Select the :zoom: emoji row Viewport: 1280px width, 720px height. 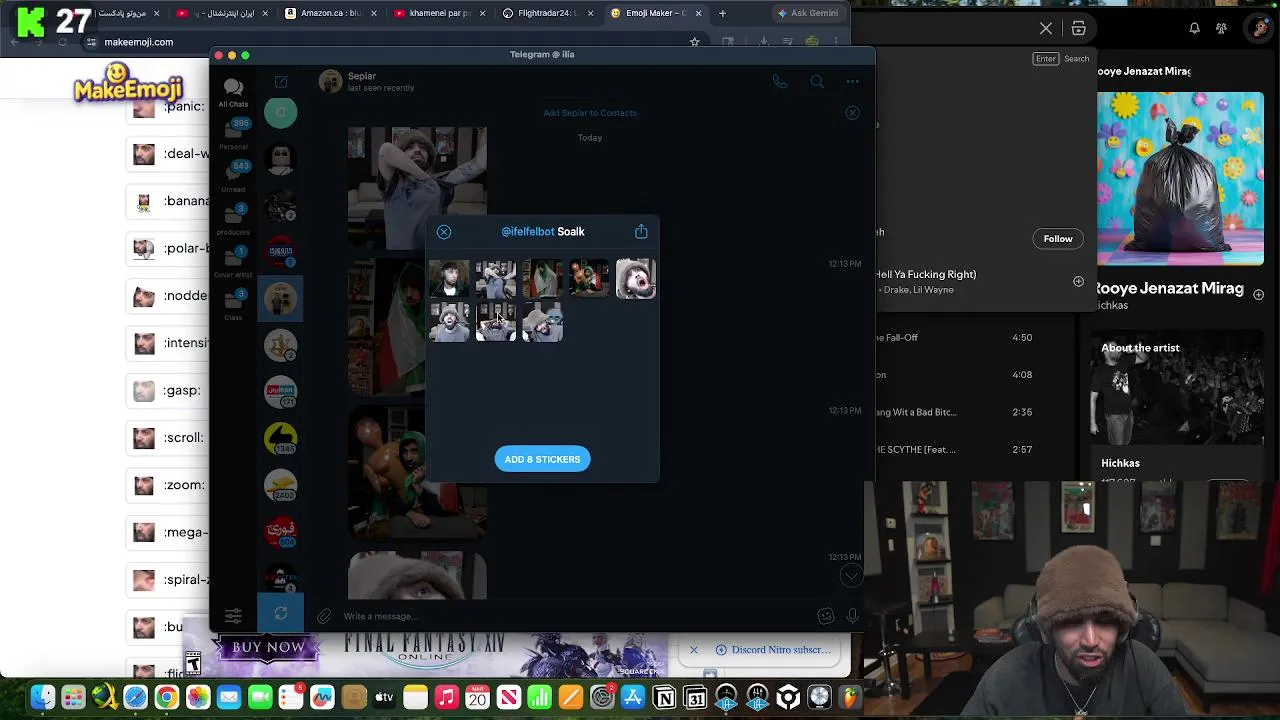point(170,485)
